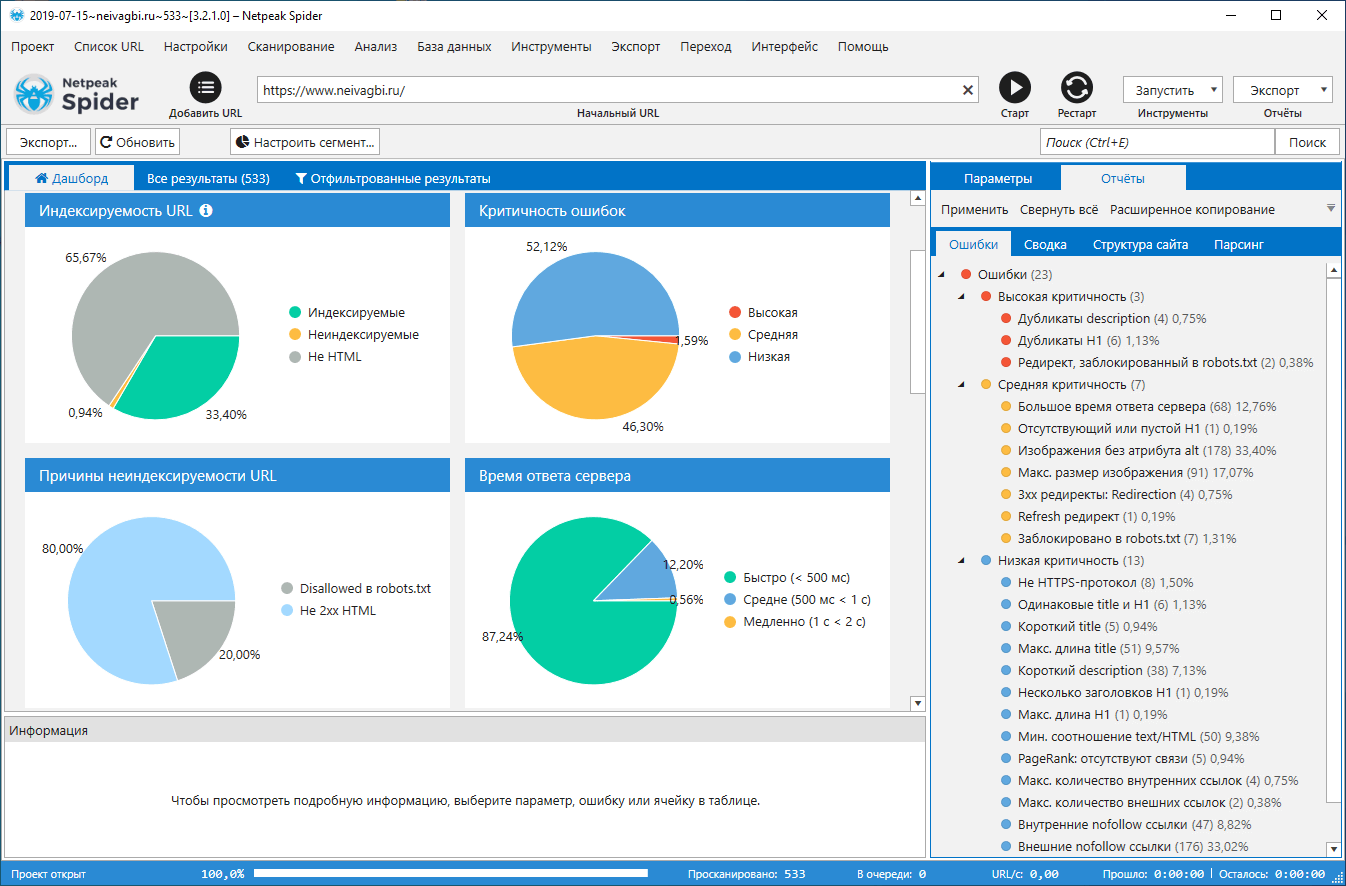Open the Интерфейс menu
The height and width of the screenshot is (886, 1346).
tap(785, 47)
